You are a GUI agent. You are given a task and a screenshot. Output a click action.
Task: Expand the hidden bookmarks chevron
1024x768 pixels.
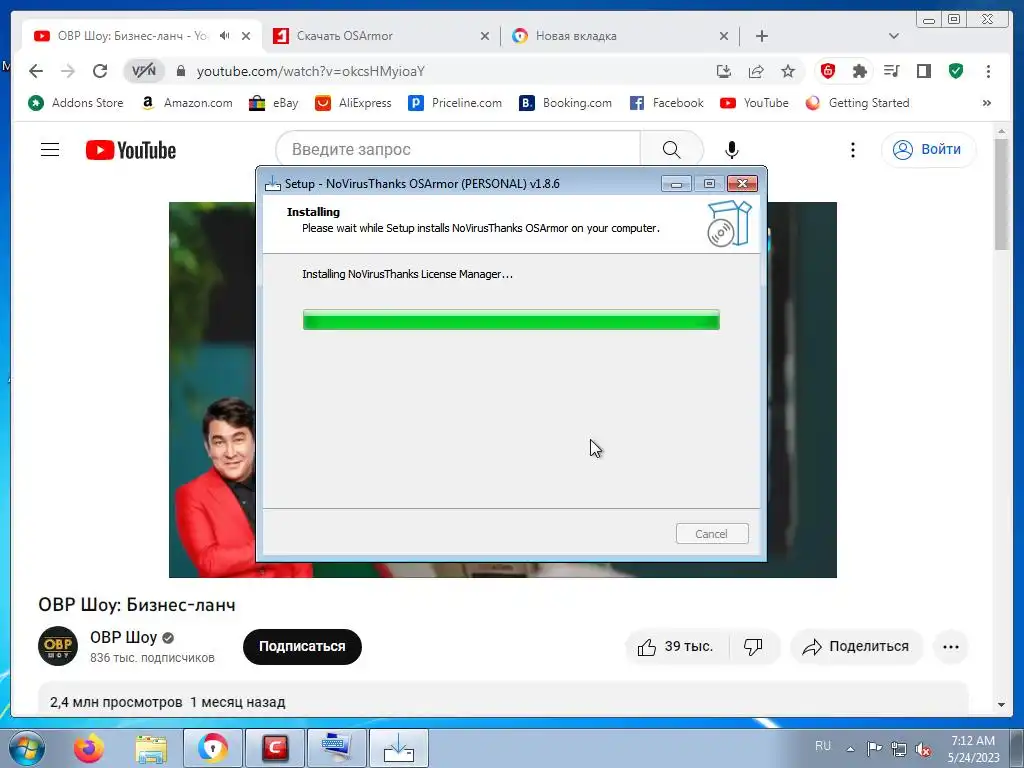point(987,103)
